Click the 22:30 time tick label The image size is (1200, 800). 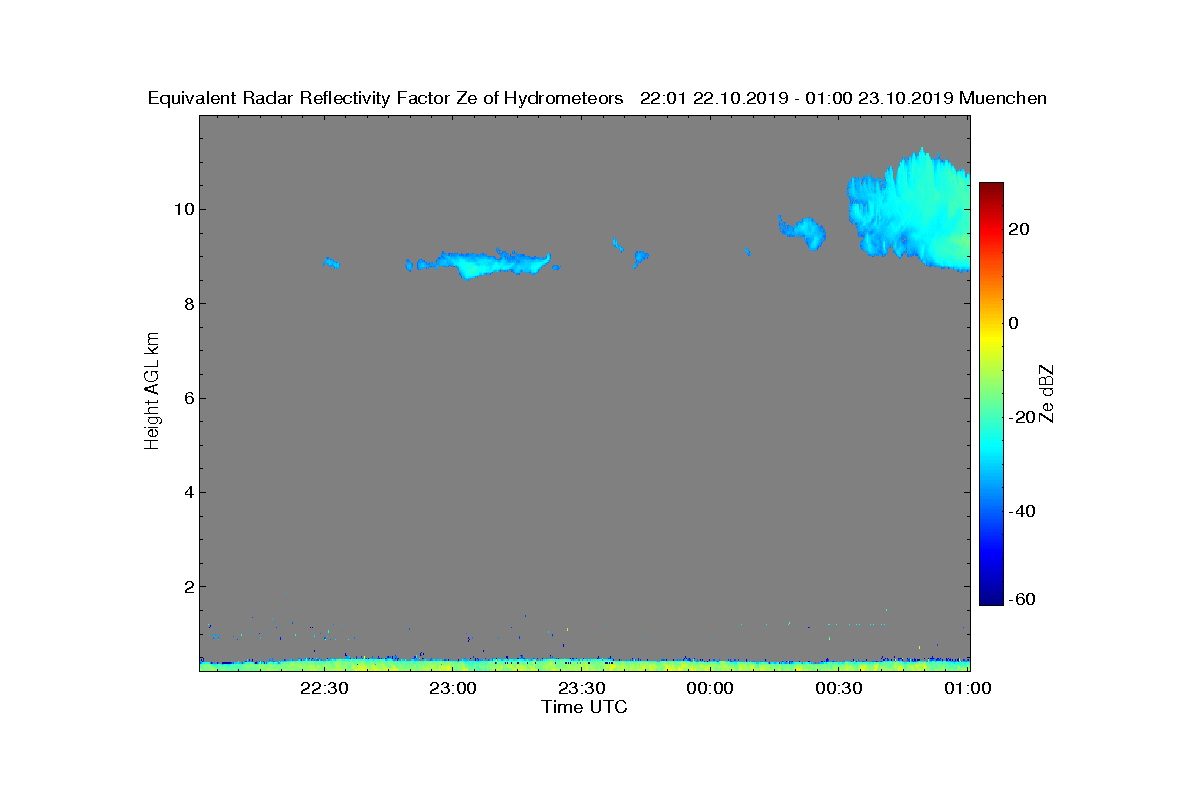coord(324,688)
